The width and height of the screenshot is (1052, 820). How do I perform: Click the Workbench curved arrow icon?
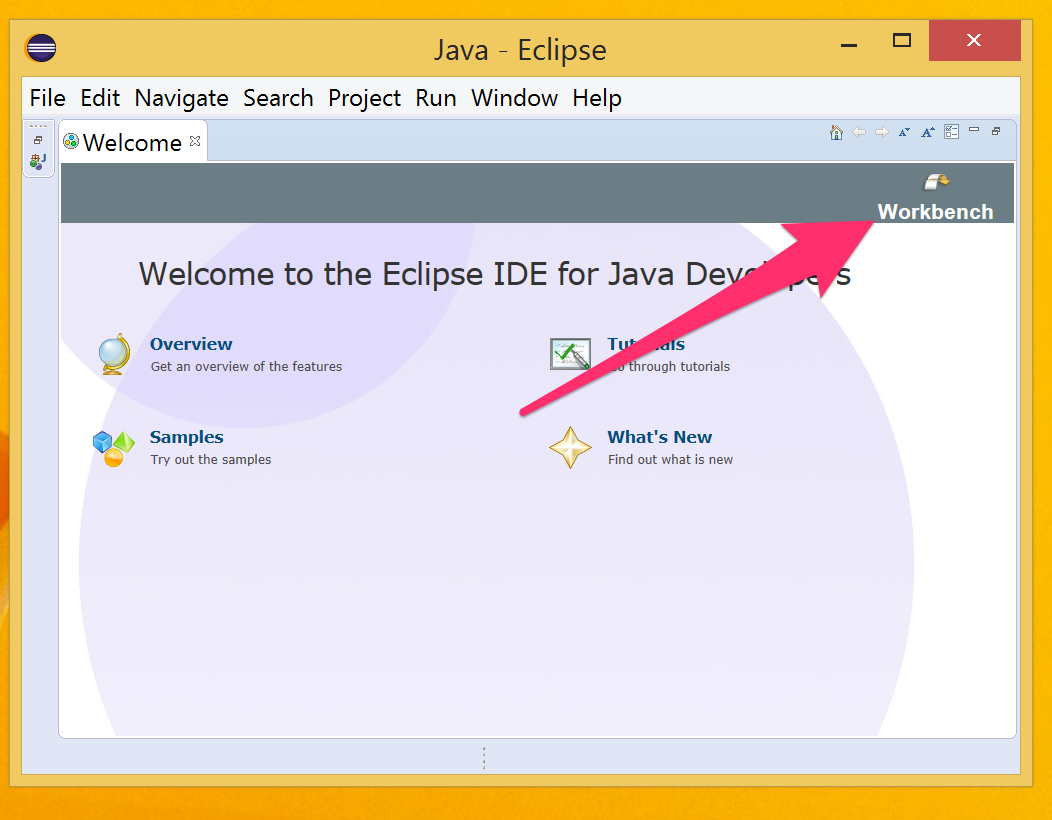coord(935,182)
